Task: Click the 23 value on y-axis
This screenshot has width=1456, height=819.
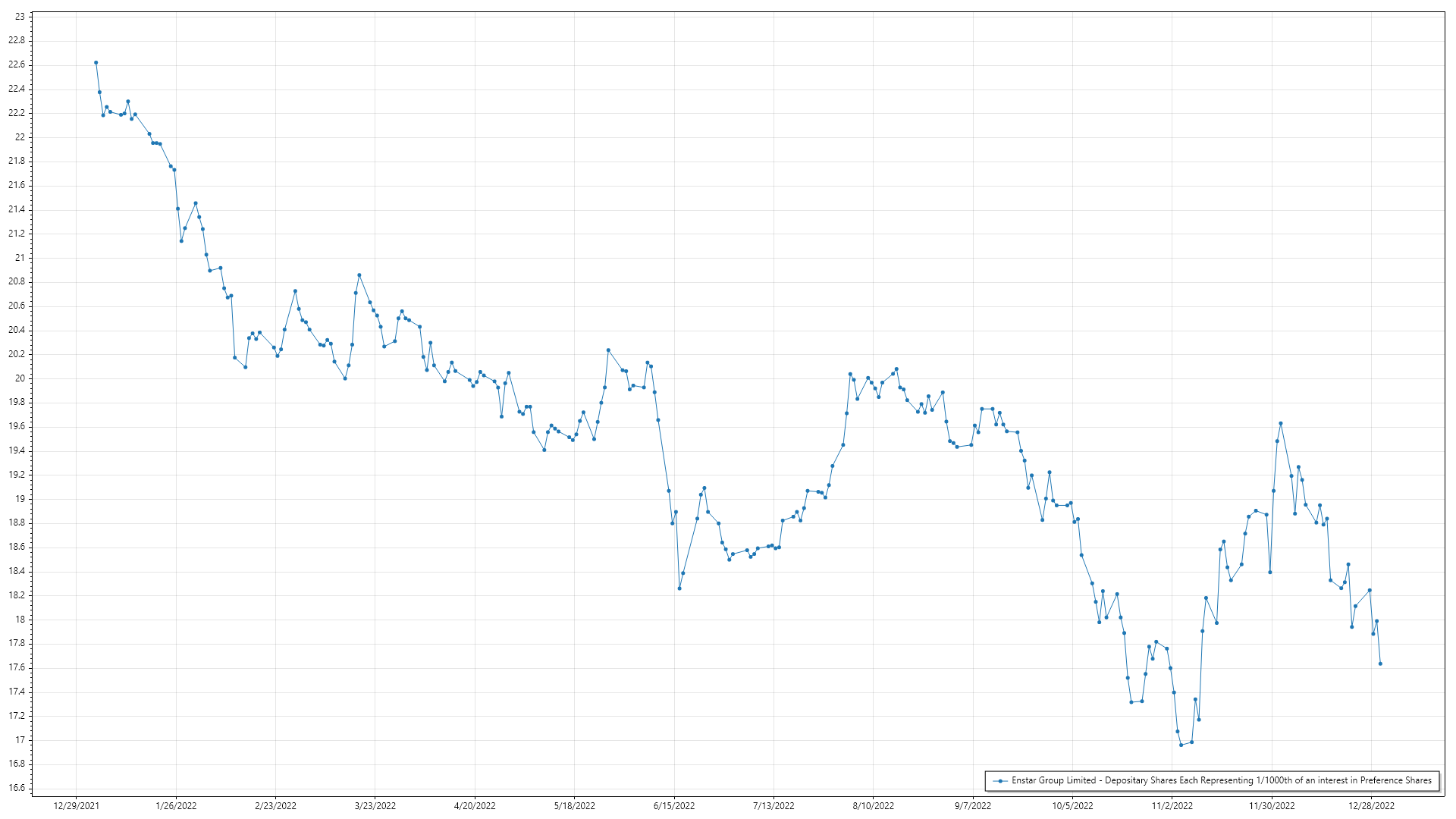Action: 20,17
